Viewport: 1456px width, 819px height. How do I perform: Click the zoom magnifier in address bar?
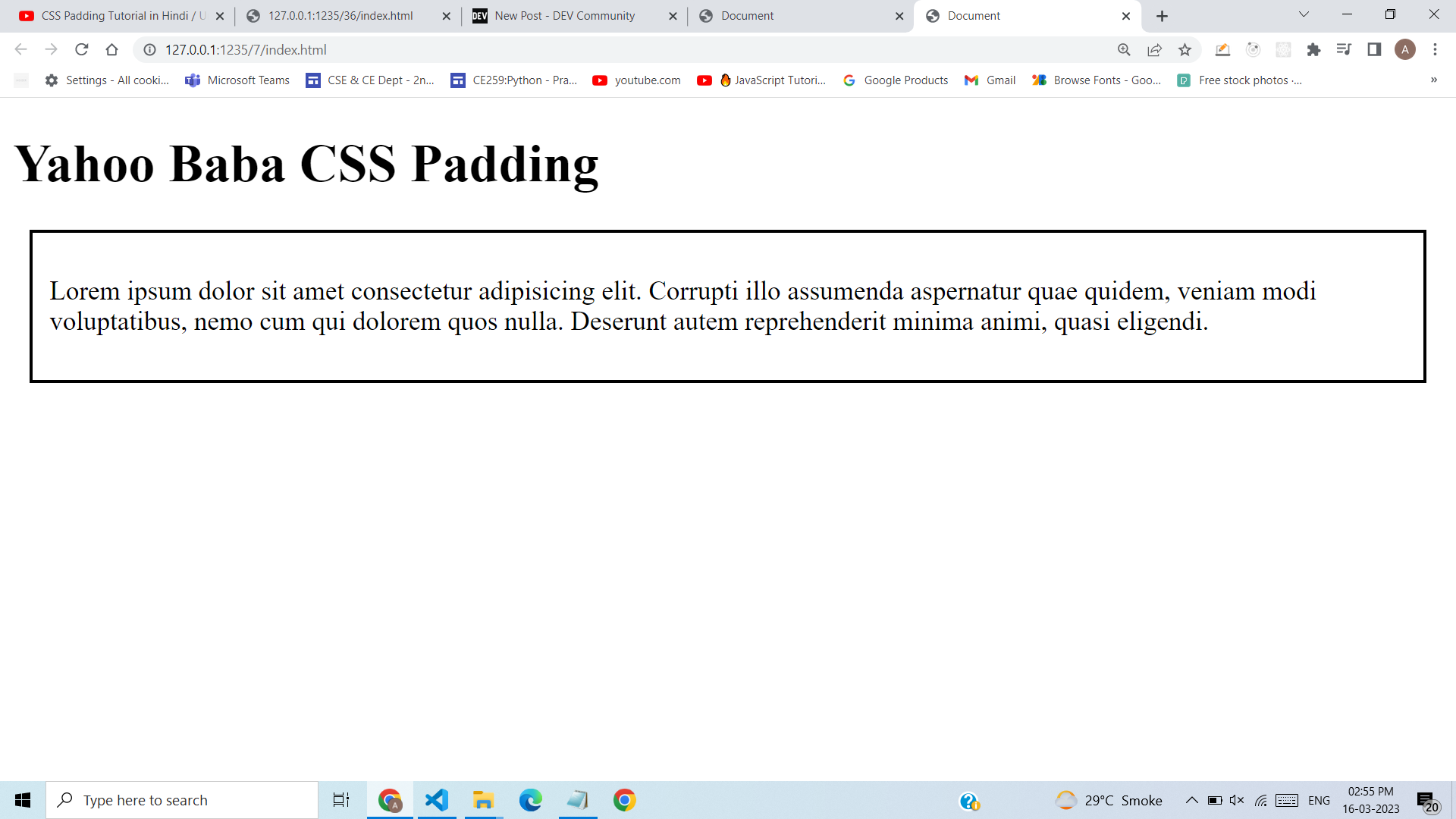coord(1124,50)
